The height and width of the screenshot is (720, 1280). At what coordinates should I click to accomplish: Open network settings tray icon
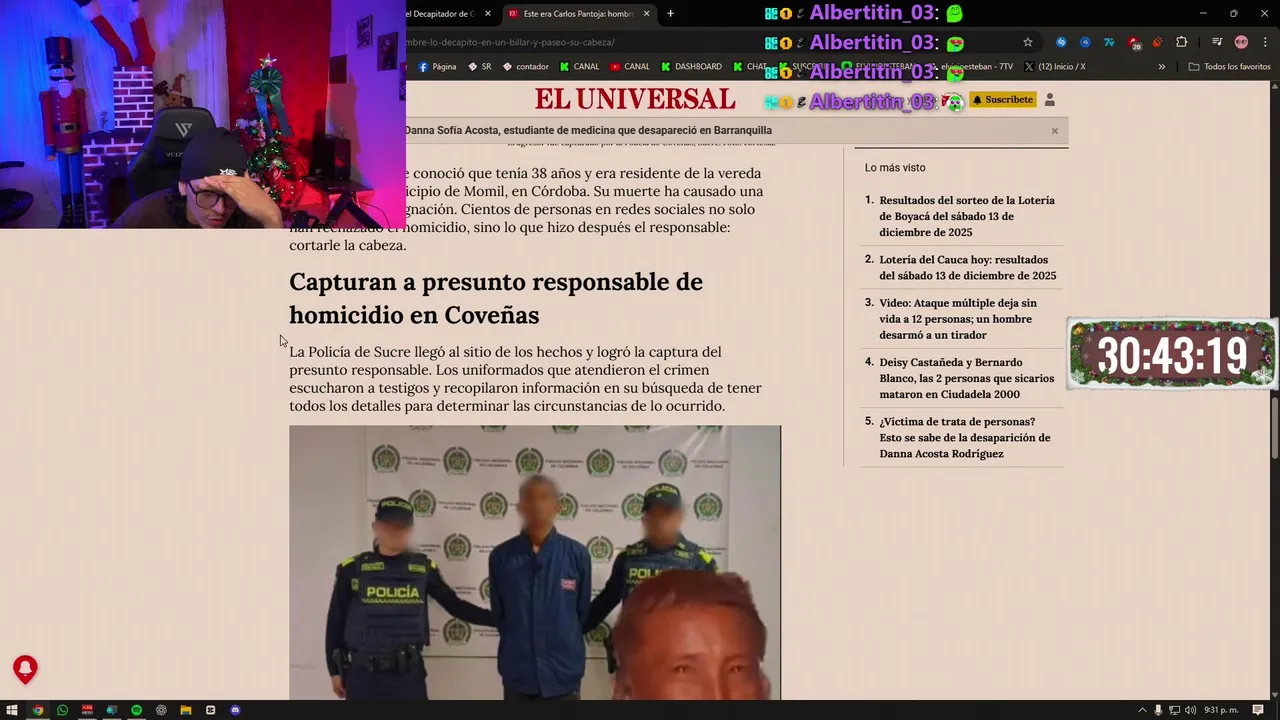pyautogui.click(x=1175, y=710)
